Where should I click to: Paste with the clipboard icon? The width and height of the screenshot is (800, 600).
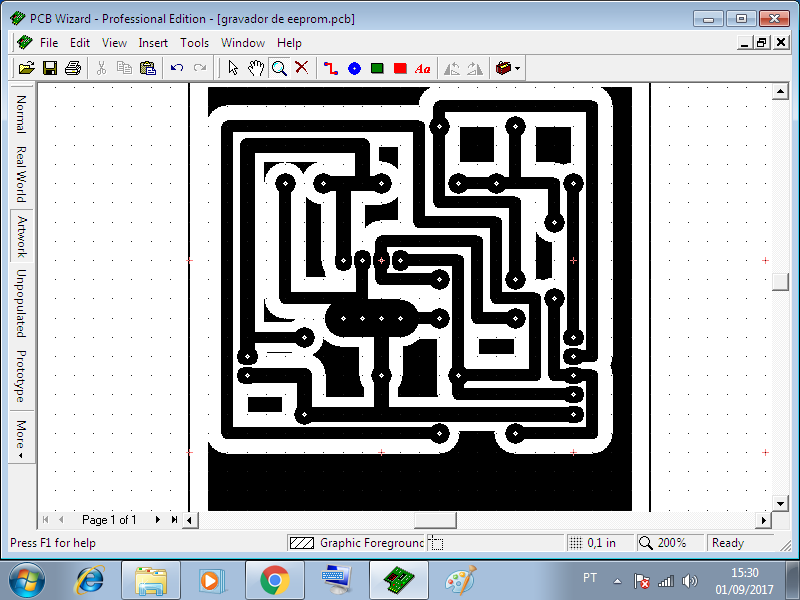(x=147, y=68)
